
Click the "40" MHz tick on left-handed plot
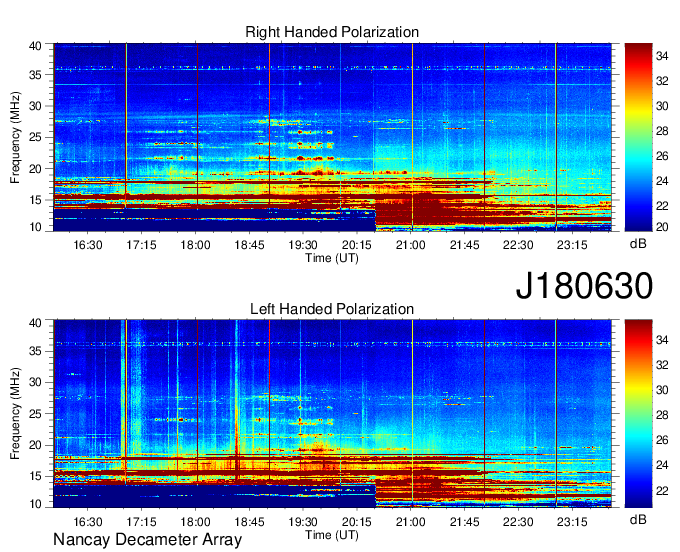(x=36, y=323)
